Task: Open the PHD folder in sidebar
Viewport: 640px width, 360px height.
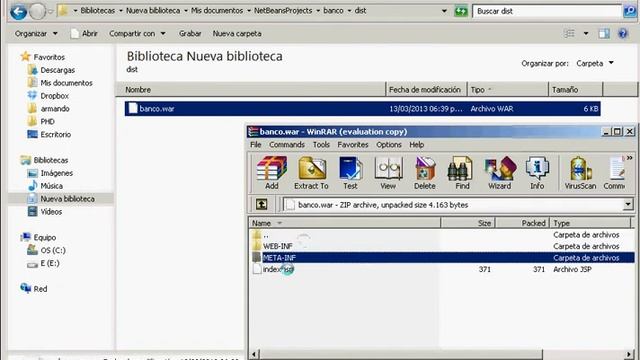Action: pos(41,121)
